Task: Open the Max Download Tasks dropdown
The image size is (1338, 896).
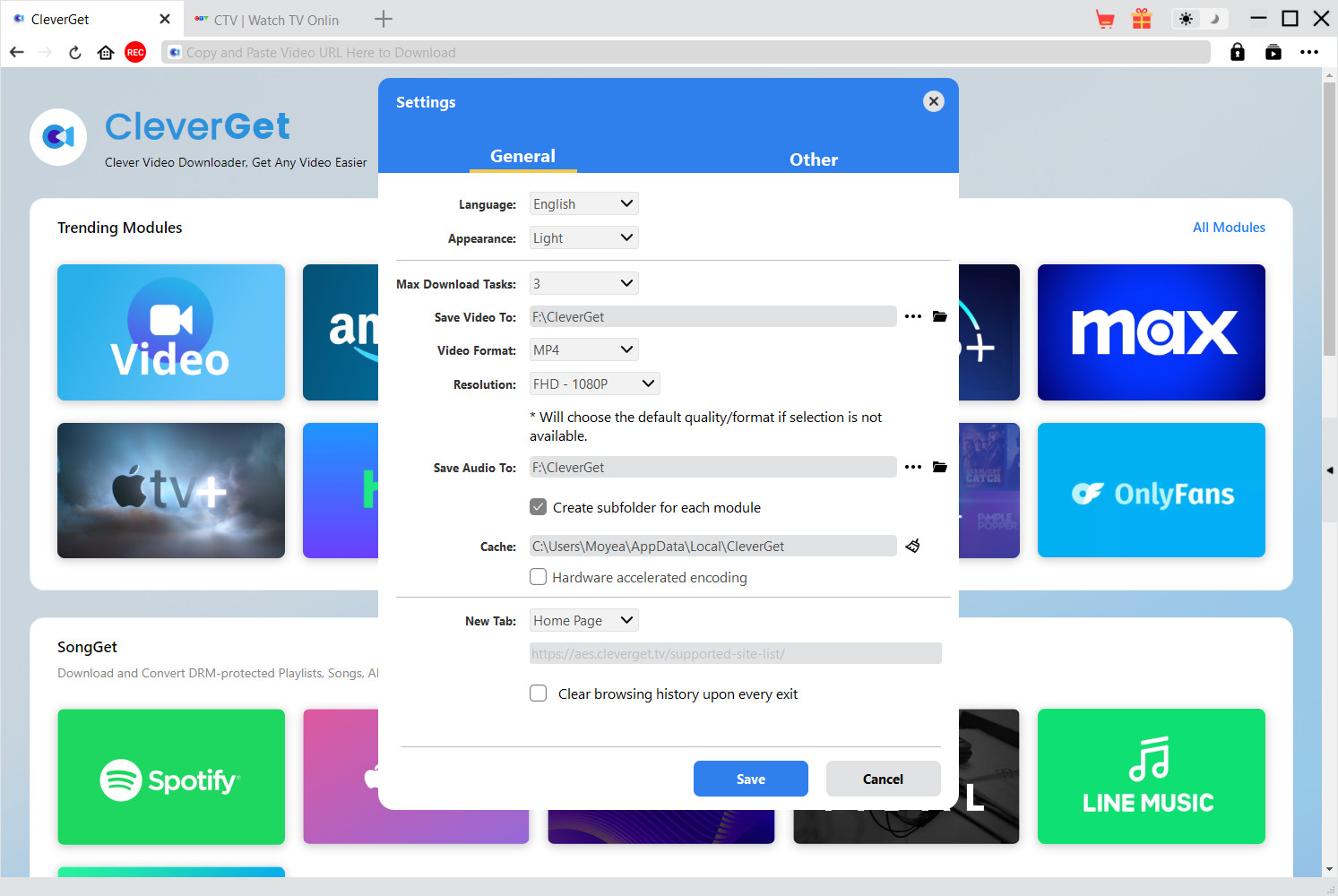Action: tap(584, 284)
